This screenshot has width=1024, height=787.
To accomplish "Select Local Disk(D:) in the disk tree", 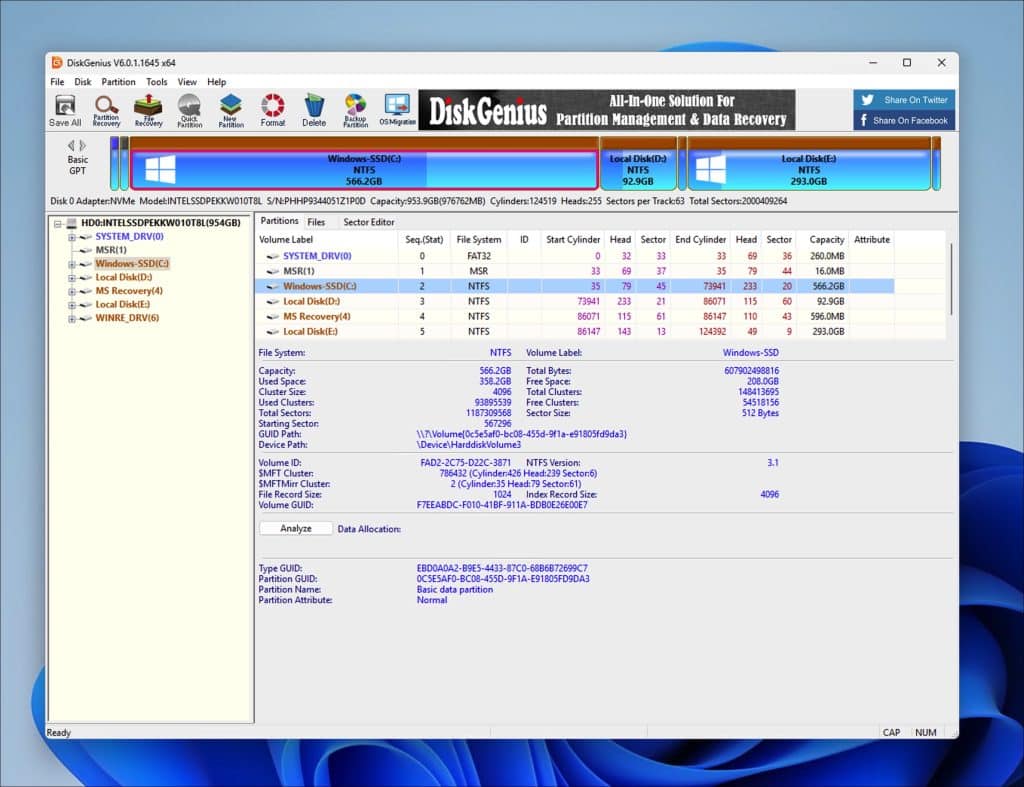I will point(123,278).
